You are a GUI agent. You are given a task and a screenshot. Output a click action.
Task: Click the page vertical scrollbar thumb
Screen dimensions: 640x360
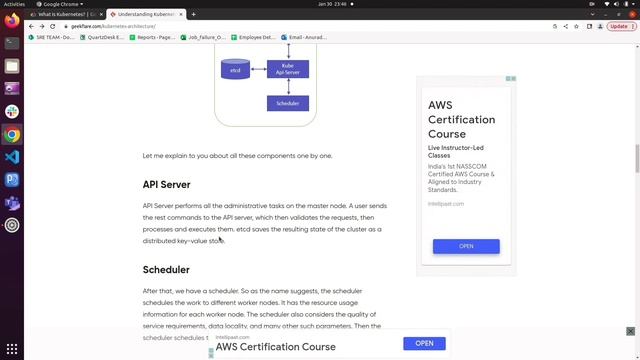(x=637, y=158)
